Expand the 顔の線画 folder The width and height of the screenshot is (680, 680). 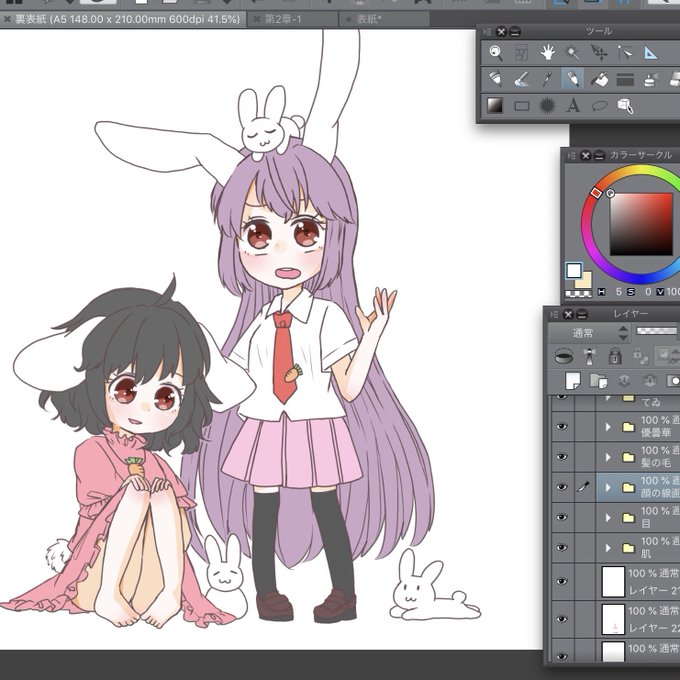(x=608, y=487)
